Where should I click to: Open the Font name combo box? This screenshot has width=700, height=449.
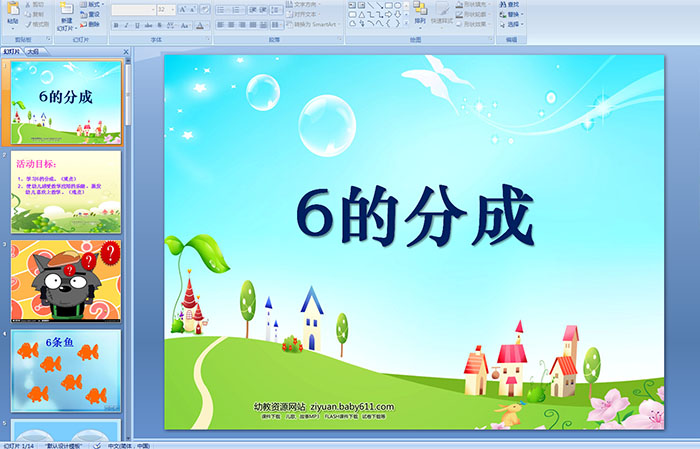click(x=133, y=9)
